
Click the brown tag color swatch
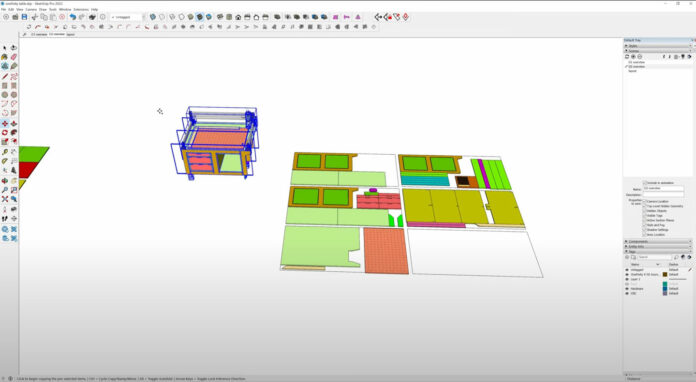click(x=665, y=275)
